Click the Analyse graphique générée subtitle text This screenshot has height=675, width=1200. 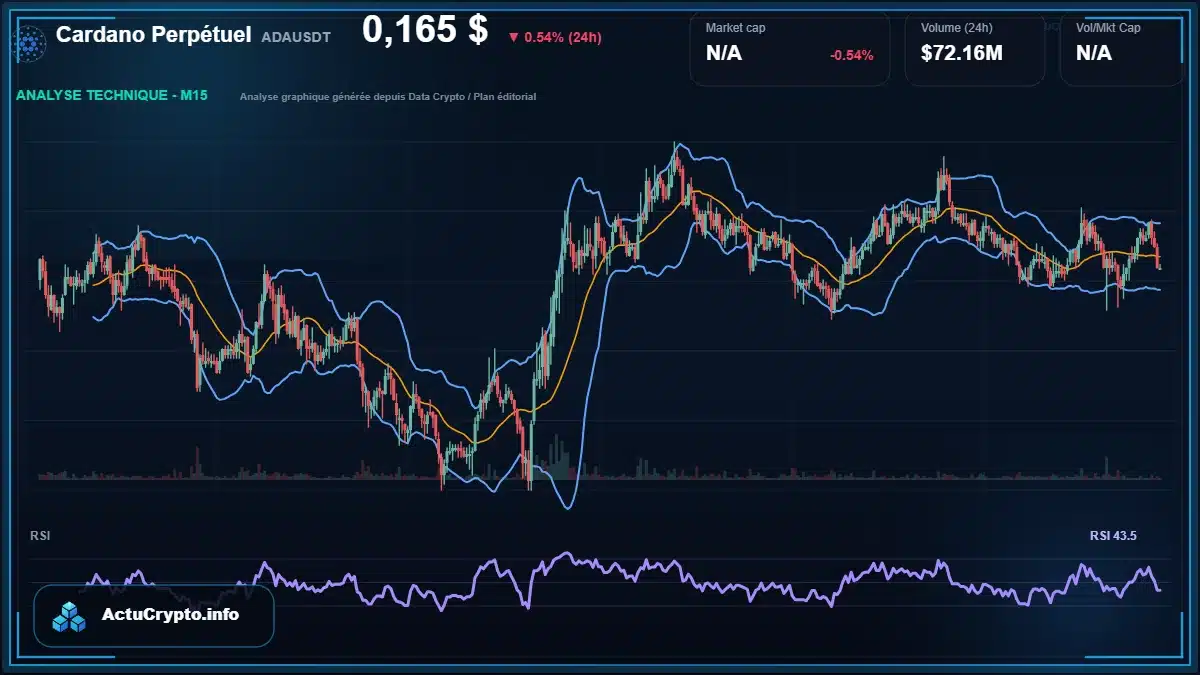coord(388,97)
